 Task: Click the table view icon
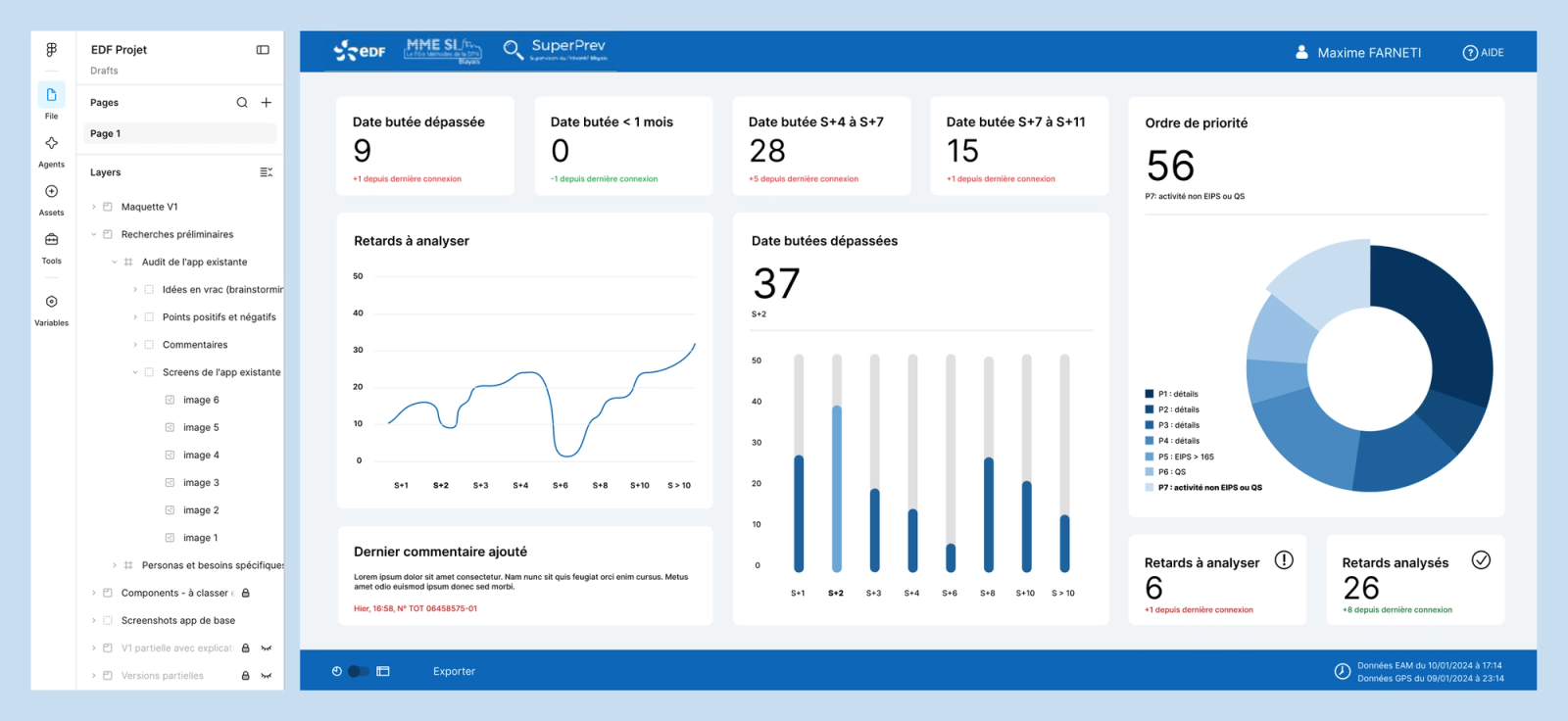tap(383, 671)
